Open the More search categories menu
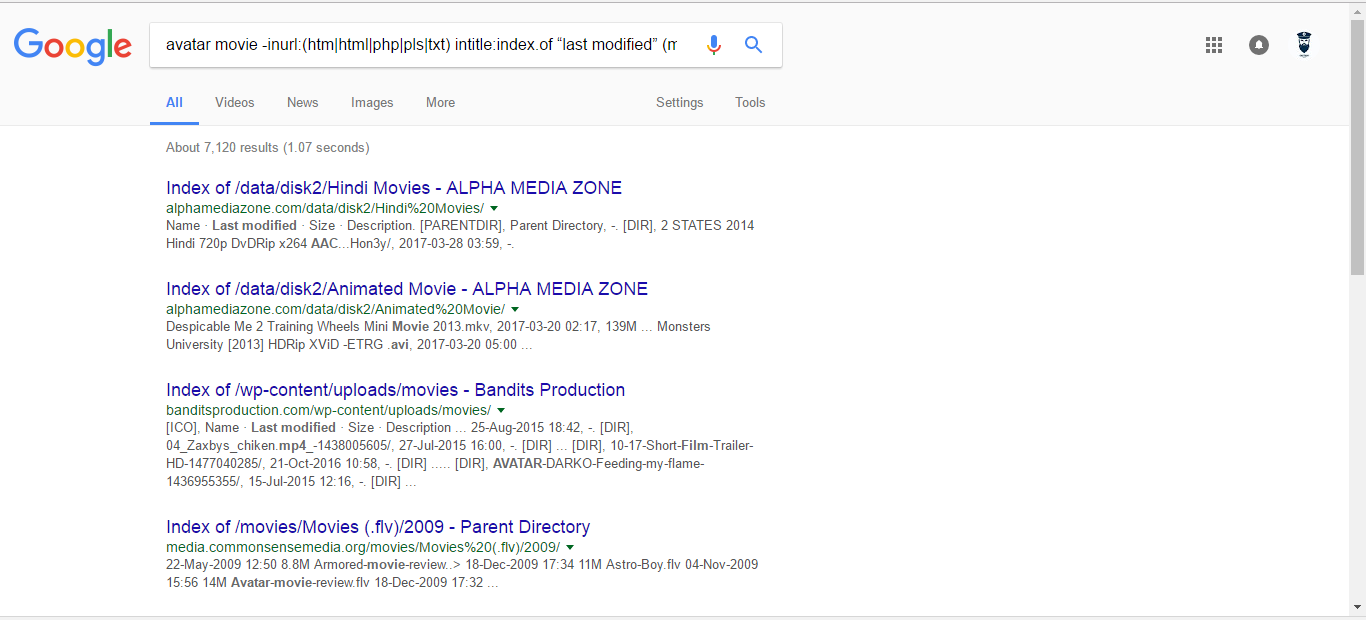The height and width of the screenshot is (620, 1366). click(440, 102)
